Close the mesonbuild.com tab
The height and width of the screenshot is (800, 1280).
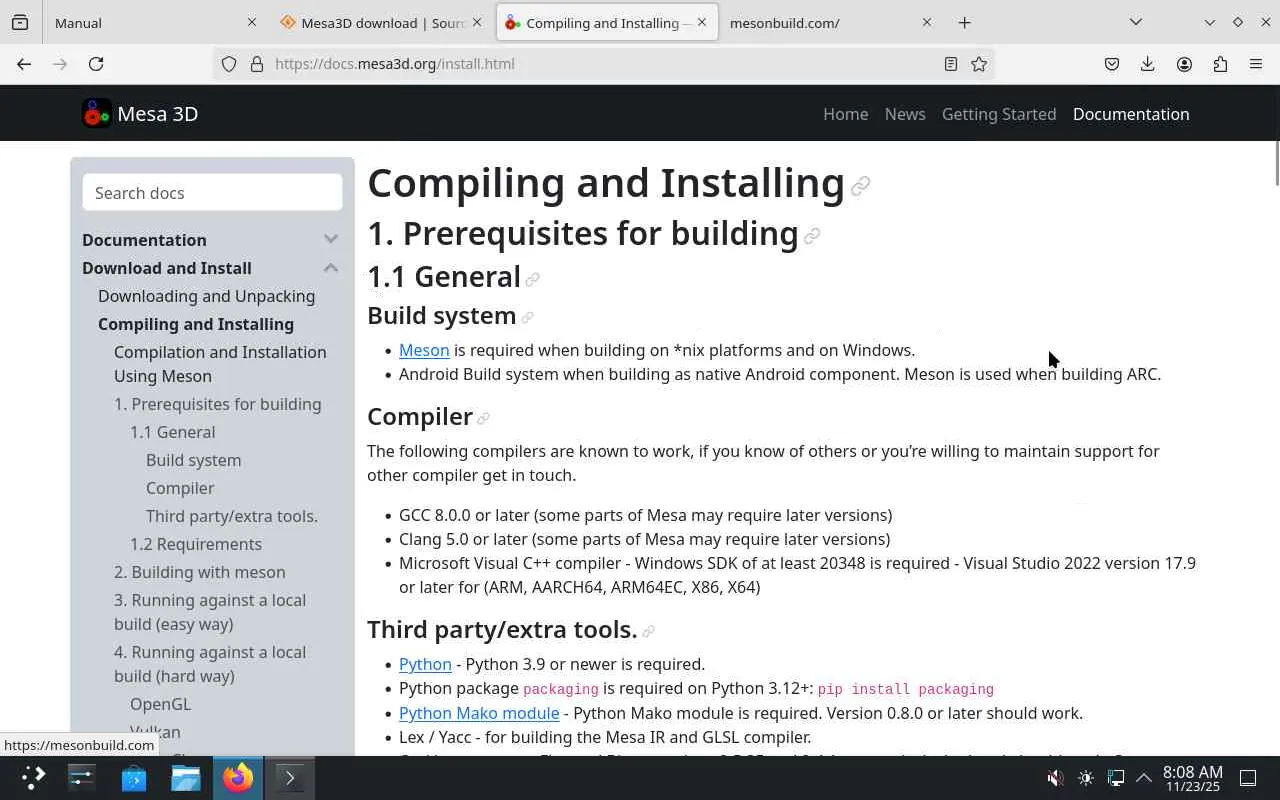coord(926,22)
